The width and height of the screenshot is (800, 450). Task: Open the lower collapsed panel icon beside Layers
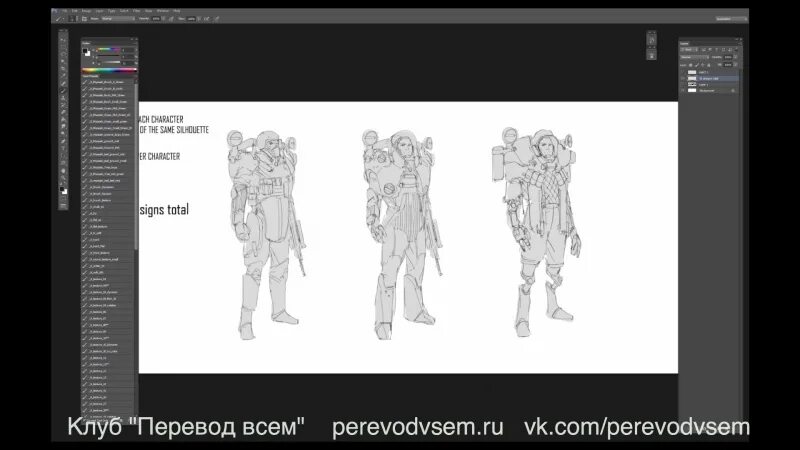click(652, 55)
